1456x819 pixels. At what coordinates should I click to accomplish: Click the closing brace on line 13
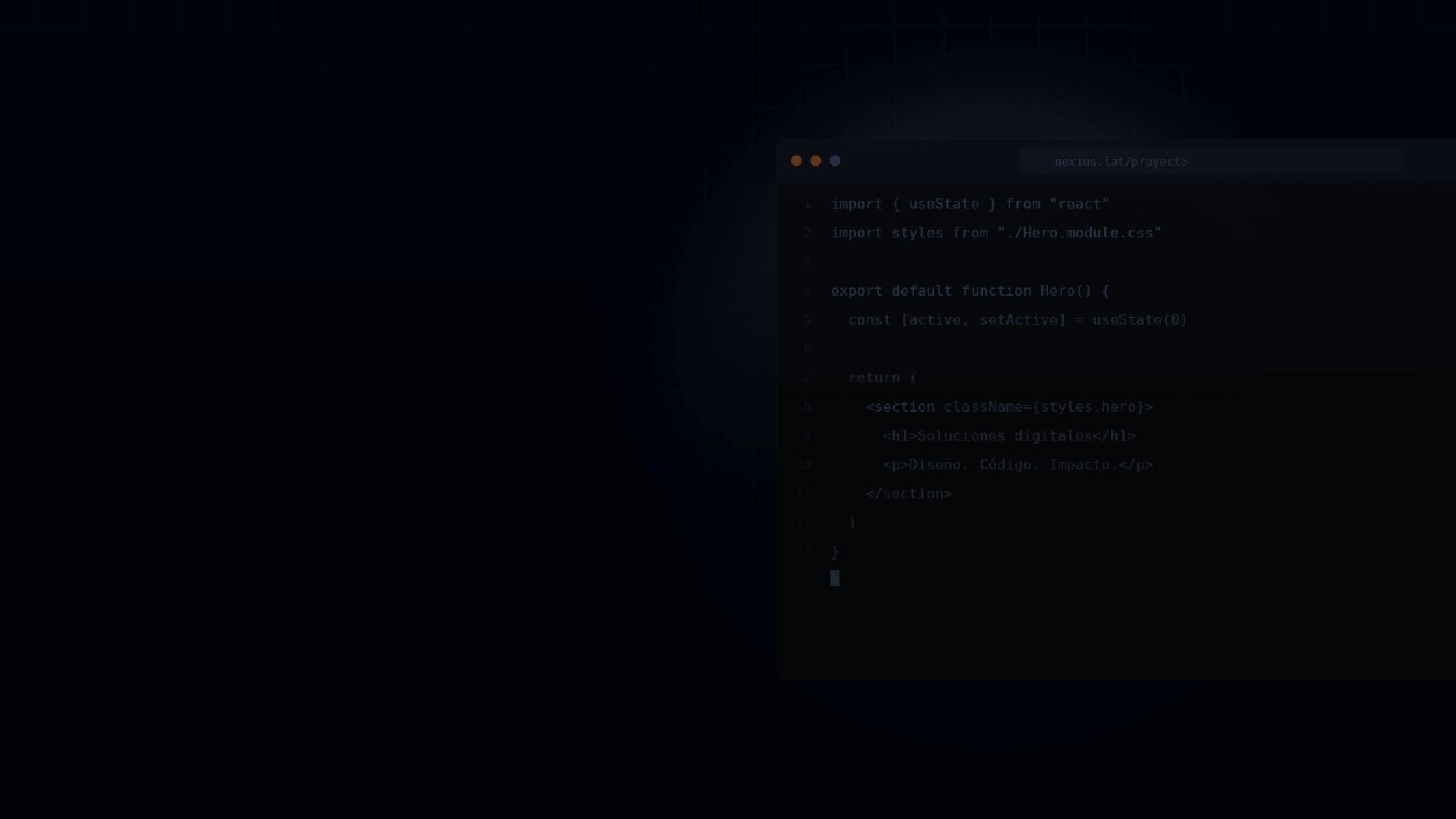(835, 552)
